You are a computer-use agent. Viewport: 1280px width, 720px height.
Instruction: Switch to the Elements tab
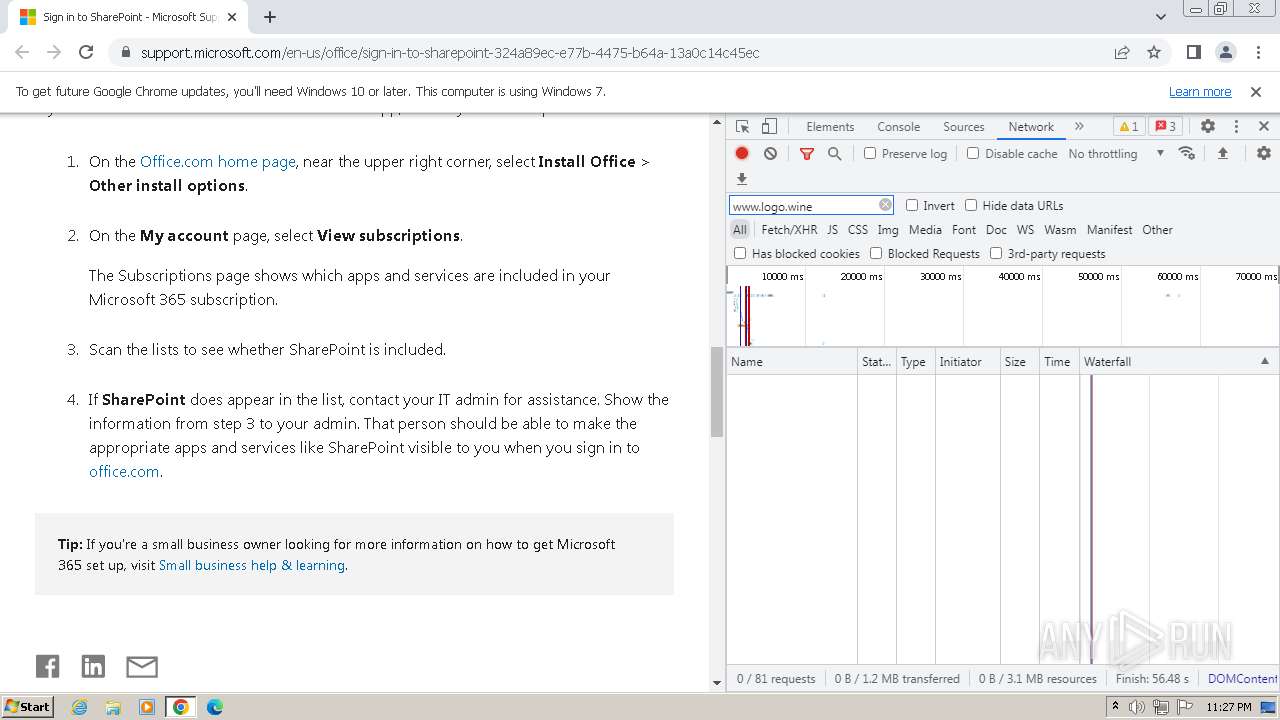(x=830, y=127)
